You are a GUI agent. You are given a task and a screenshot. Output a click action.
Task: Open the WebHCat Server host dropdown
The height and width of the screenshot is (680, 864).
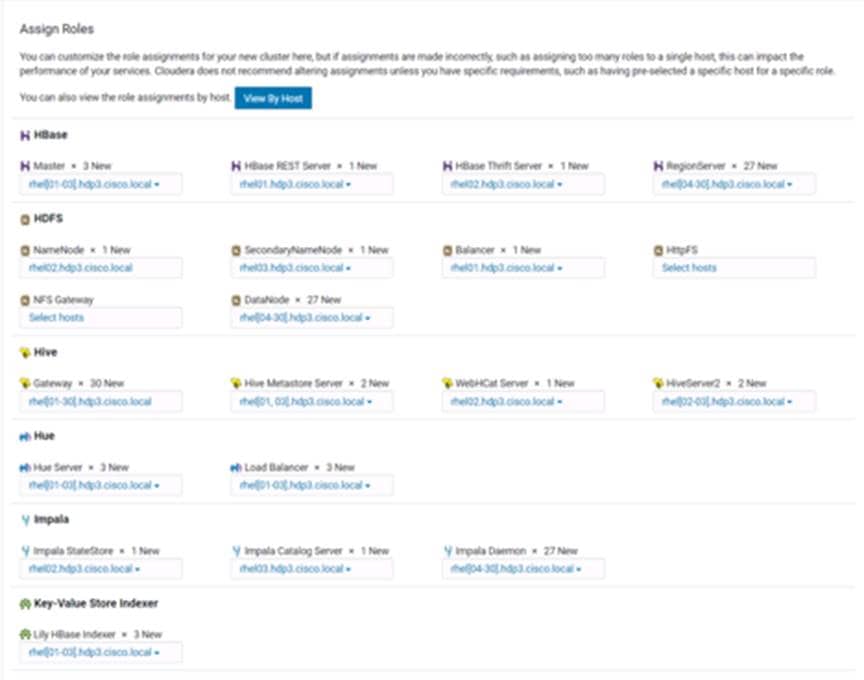(523, 402)
